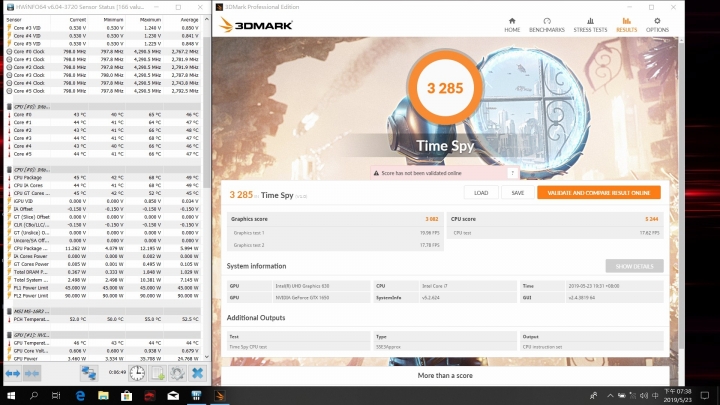Click HWiNFO blue X close sensors icon

click(197, 373)
